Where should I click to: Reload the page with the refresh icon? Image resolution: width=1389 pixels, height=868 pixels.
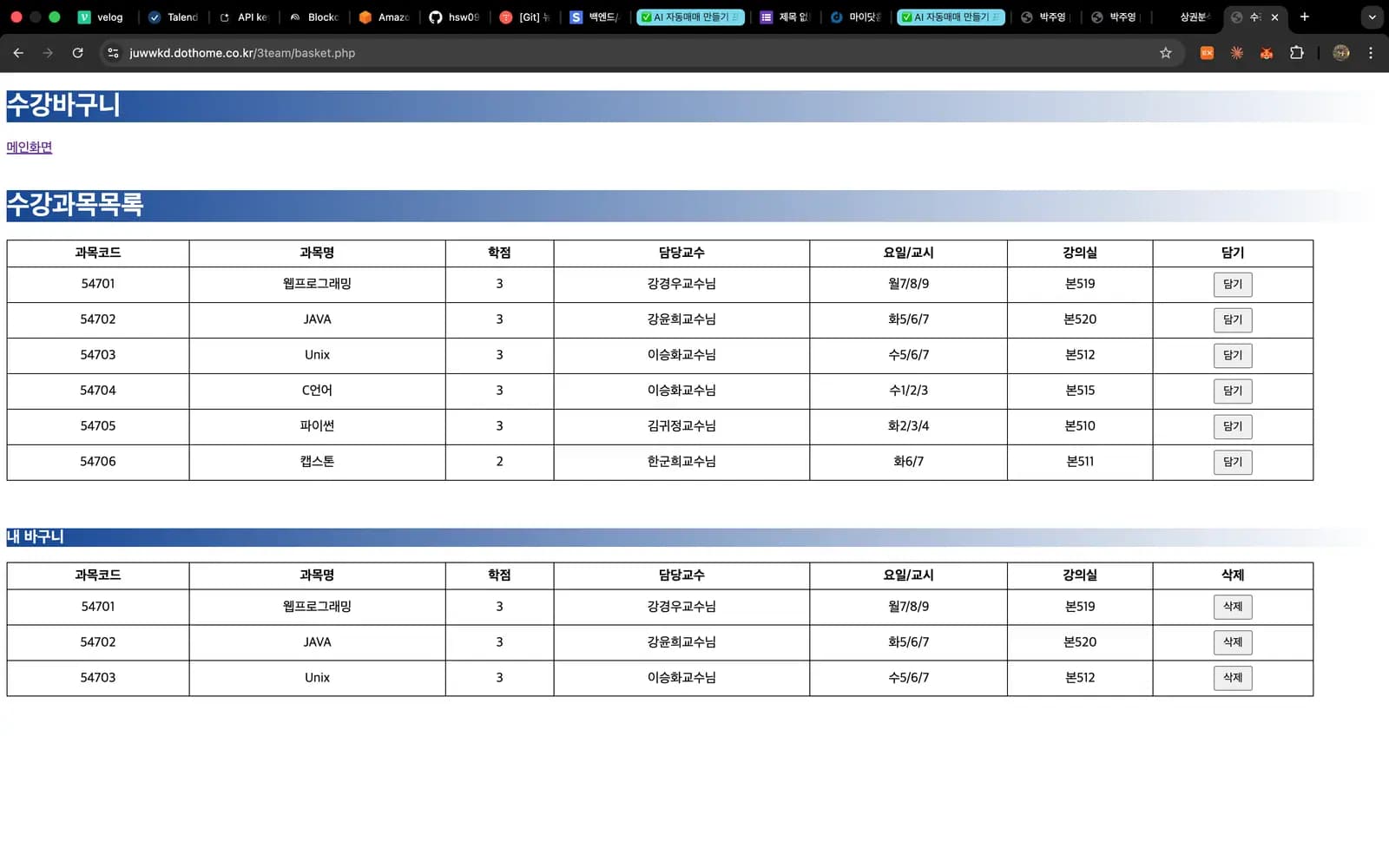point(77,53)
